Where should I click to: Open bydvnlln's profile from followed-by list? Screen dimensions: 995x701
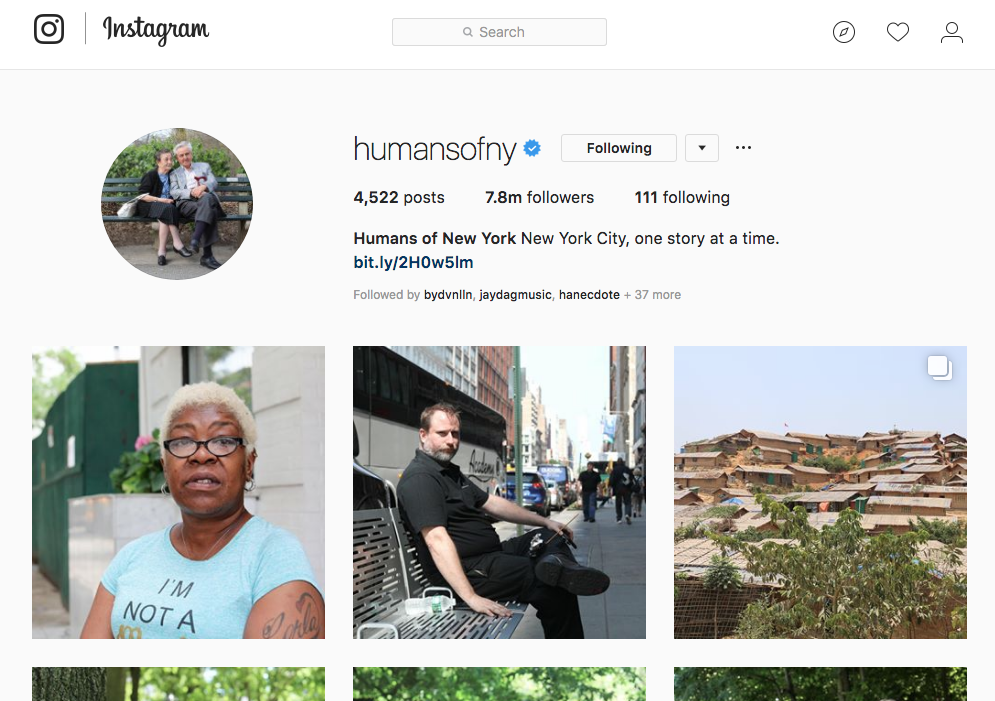pos(448,294)
